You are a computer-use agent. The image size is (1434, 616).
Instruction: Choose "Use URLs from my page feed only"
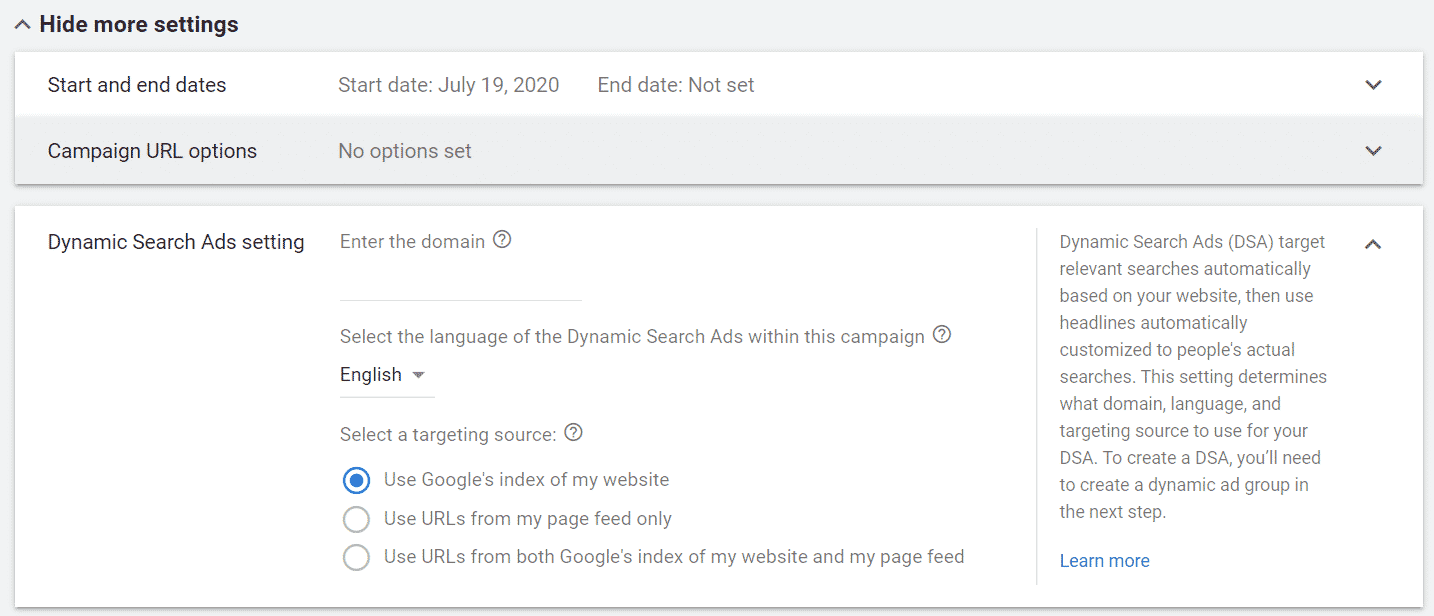coord(356,518)
